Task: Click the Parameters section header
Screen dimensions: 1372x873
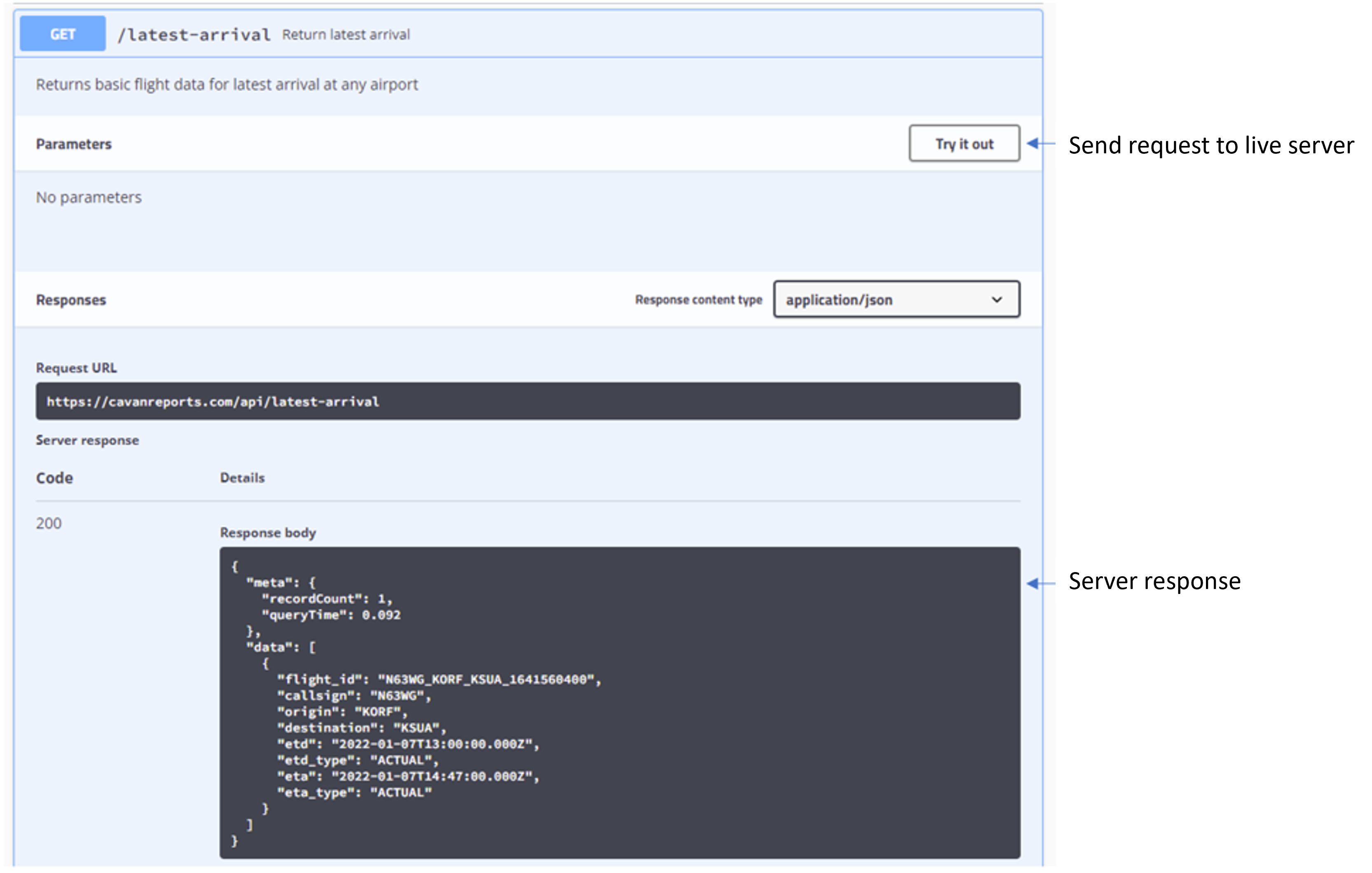Action: pos(74,144)
